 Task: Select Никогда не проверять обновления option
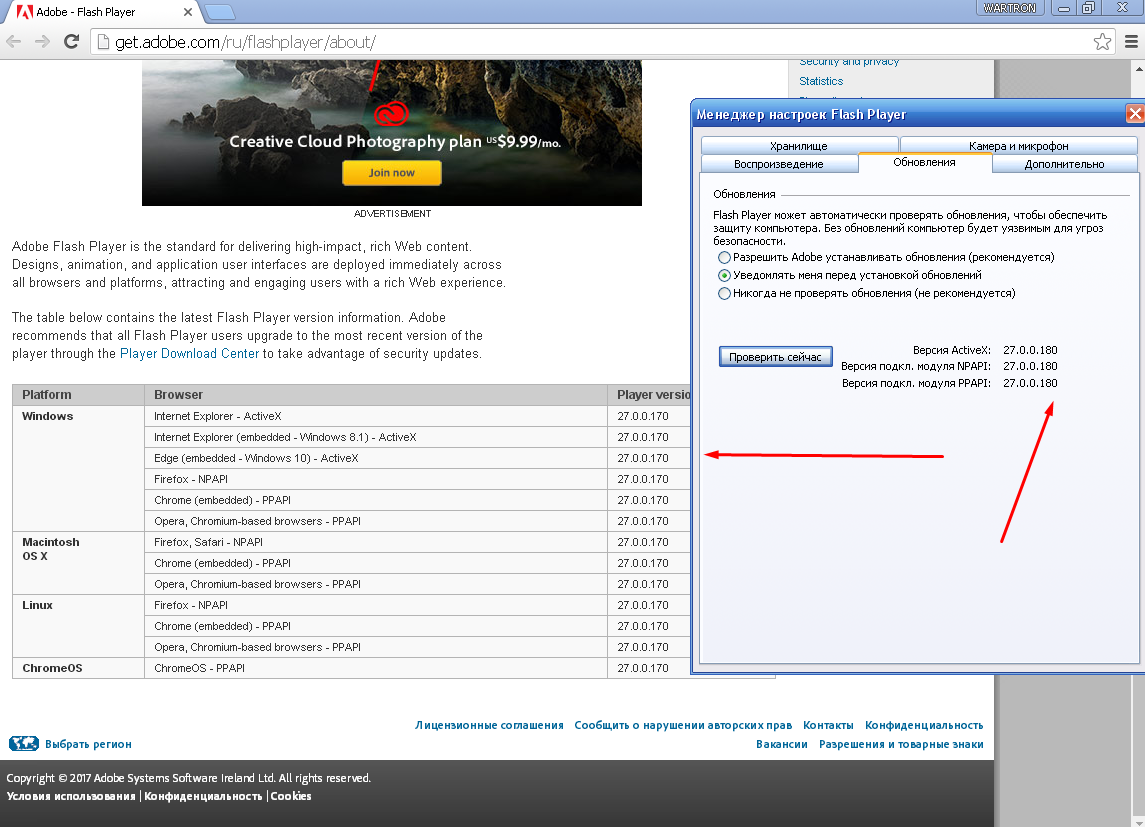[724, 293]
